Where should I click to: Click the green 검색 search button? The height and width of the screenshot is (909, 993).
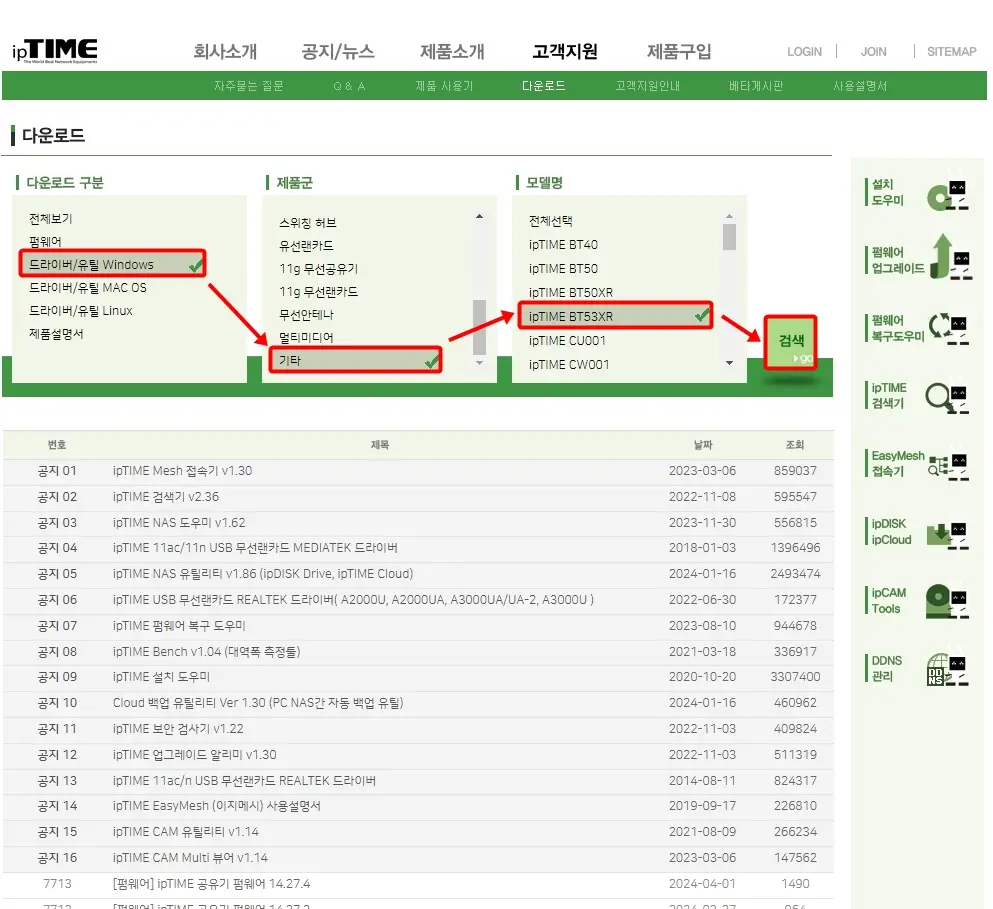pos(790,342)
